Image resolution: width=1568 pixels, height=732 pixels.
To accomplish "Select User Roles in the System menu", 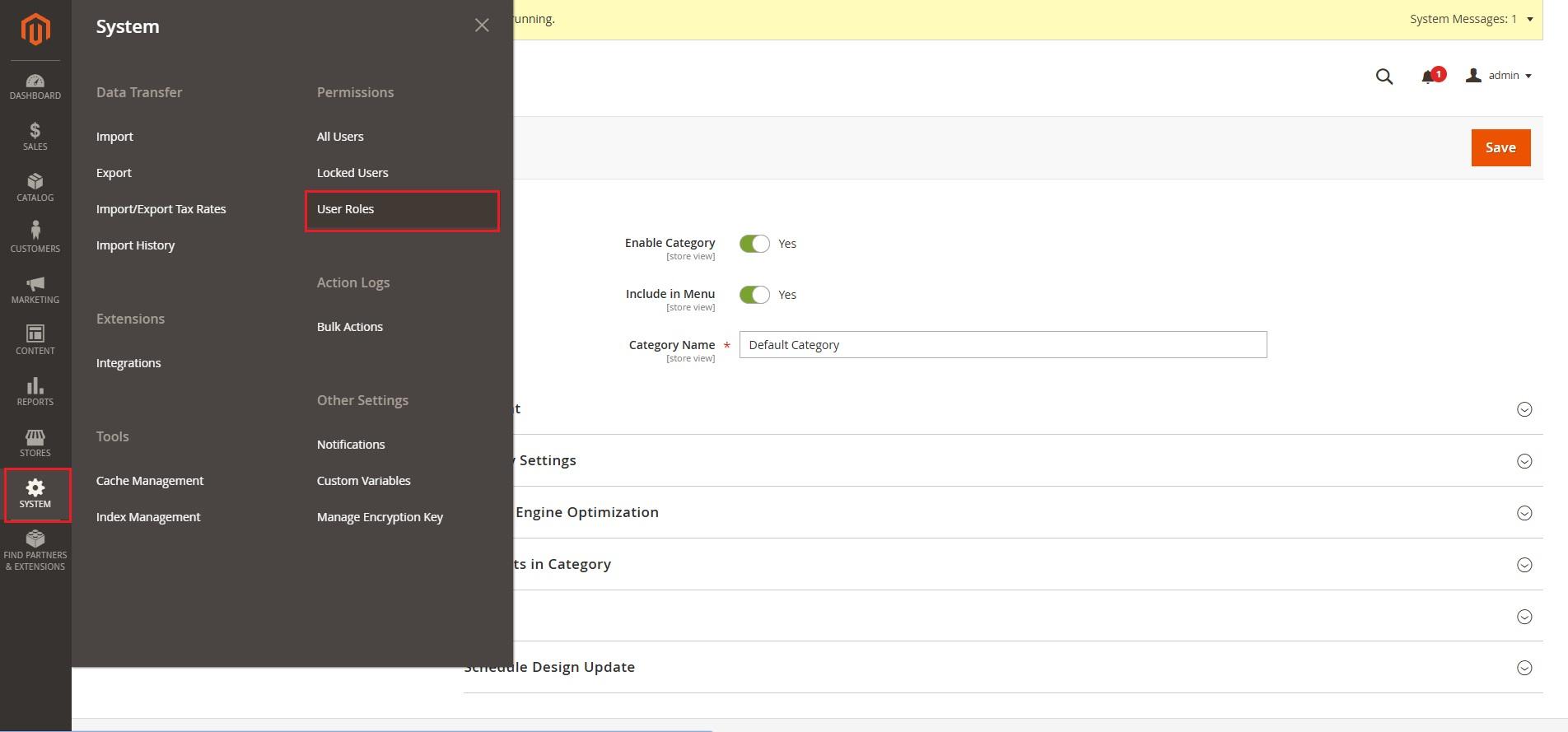I will pyautogui.click(x=345, y=209).
